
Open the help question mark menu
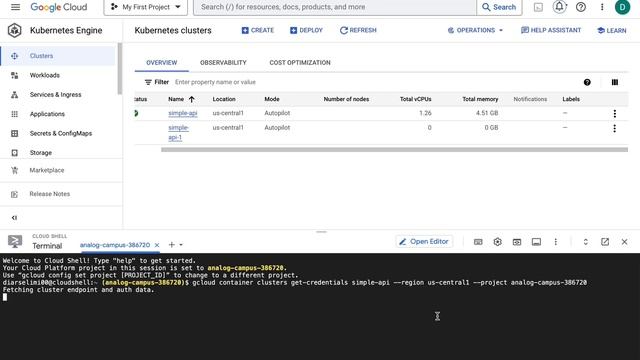(x=581, y=7)
